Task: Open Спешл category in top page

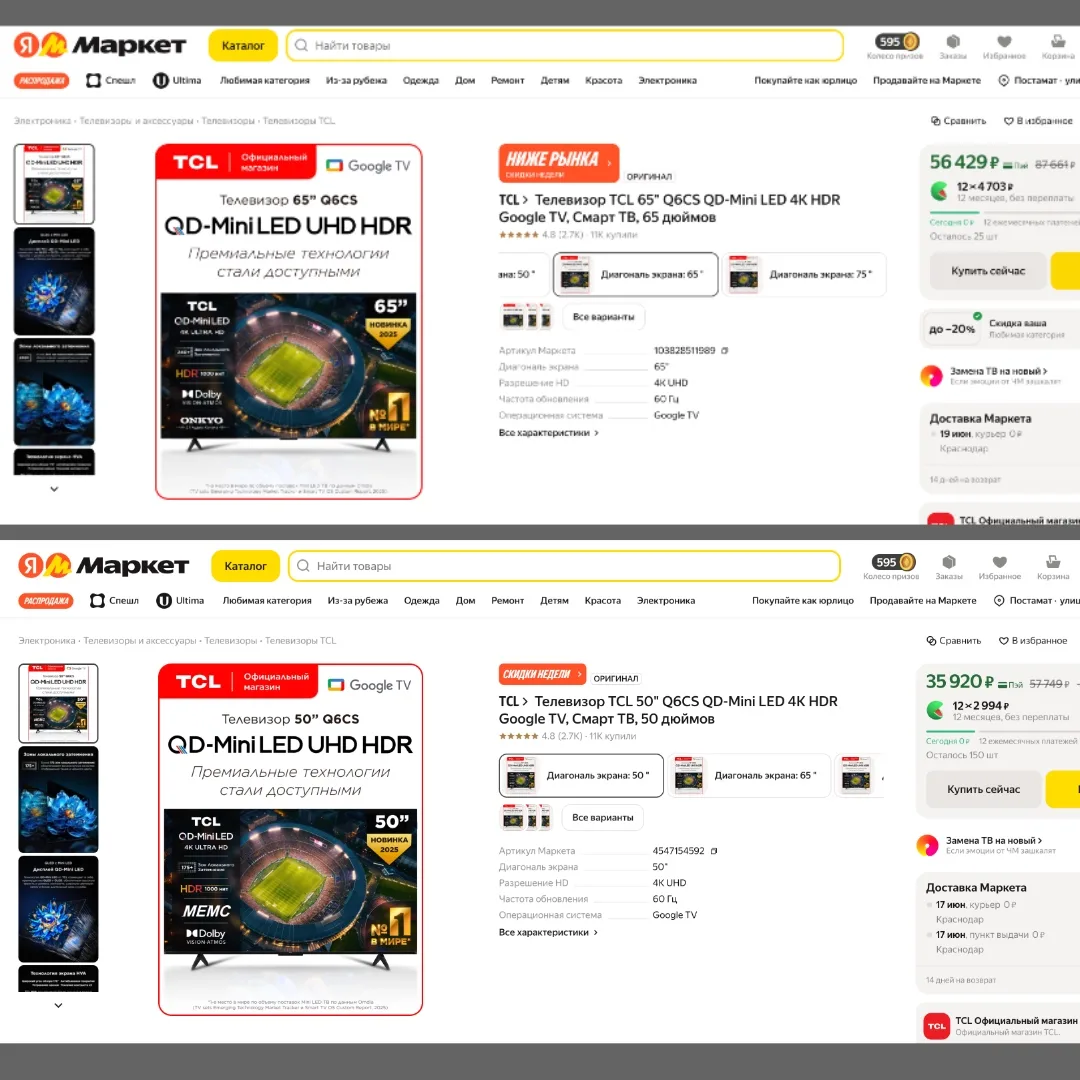Action: point(111,81)
